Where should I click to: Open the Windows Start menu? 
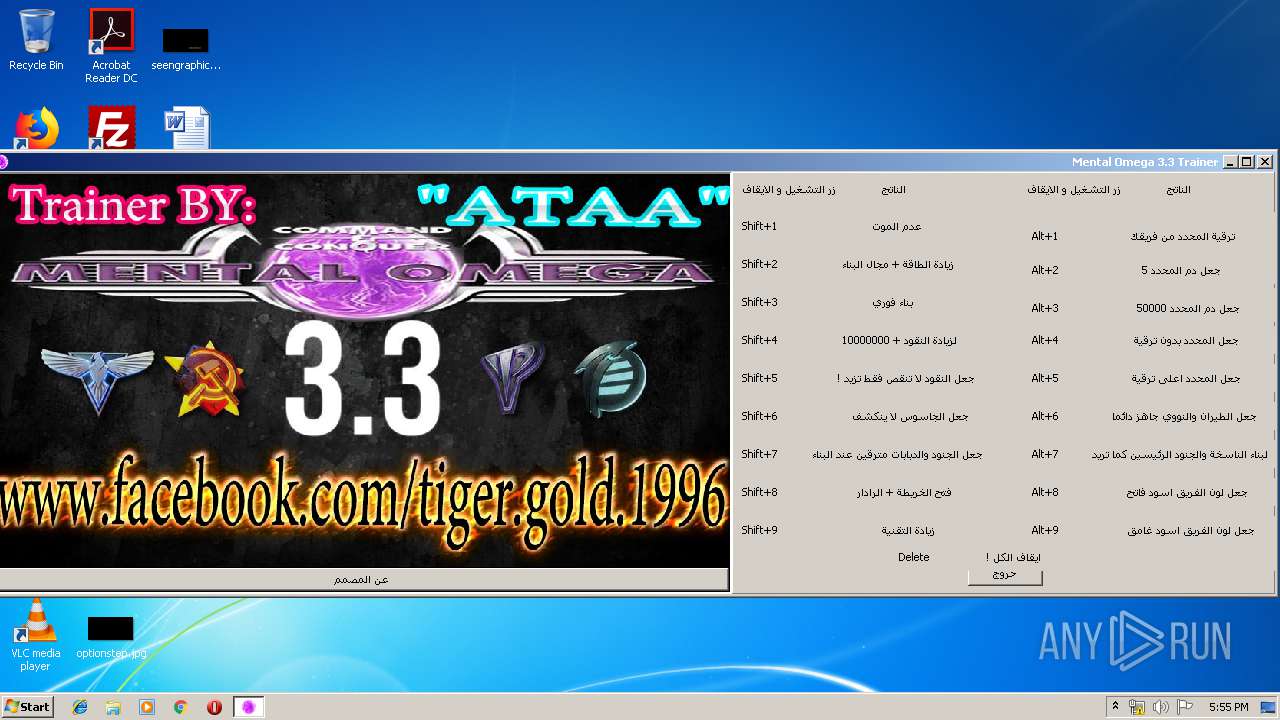coord(27,707)
